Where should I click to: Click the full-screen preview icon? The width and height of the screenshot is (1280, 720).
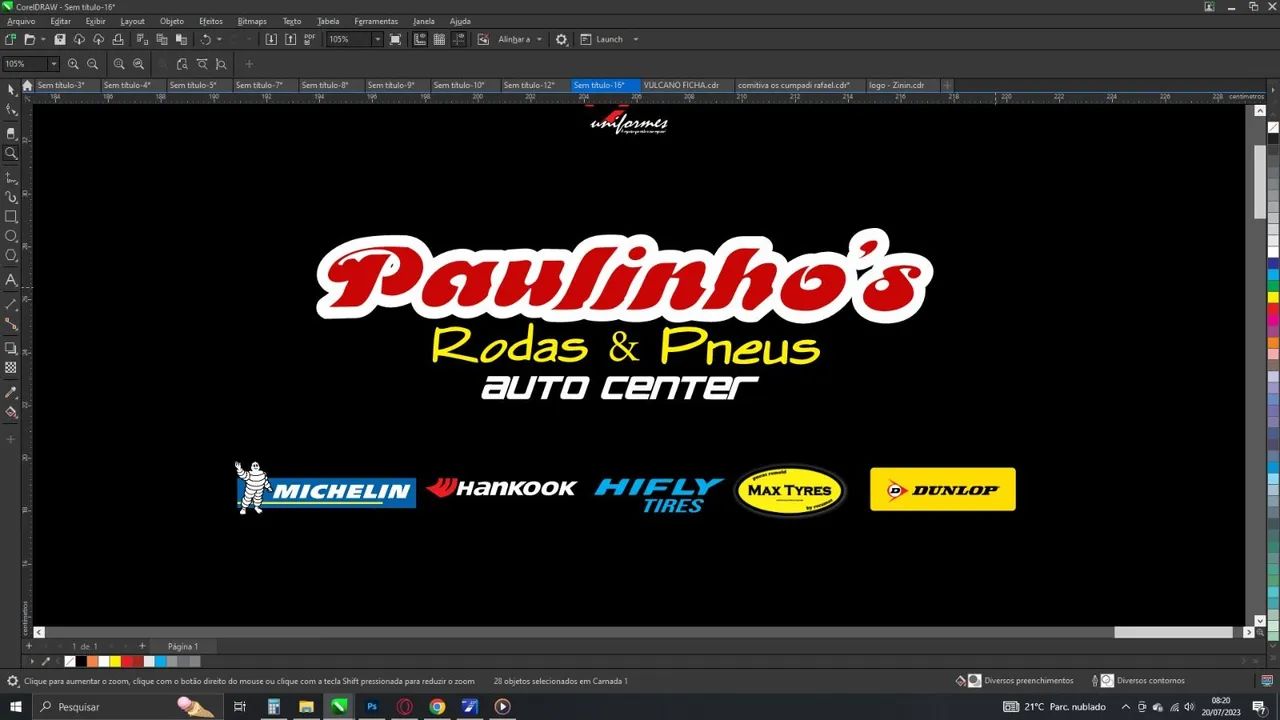pyautogui.click(x=396, y=39)
